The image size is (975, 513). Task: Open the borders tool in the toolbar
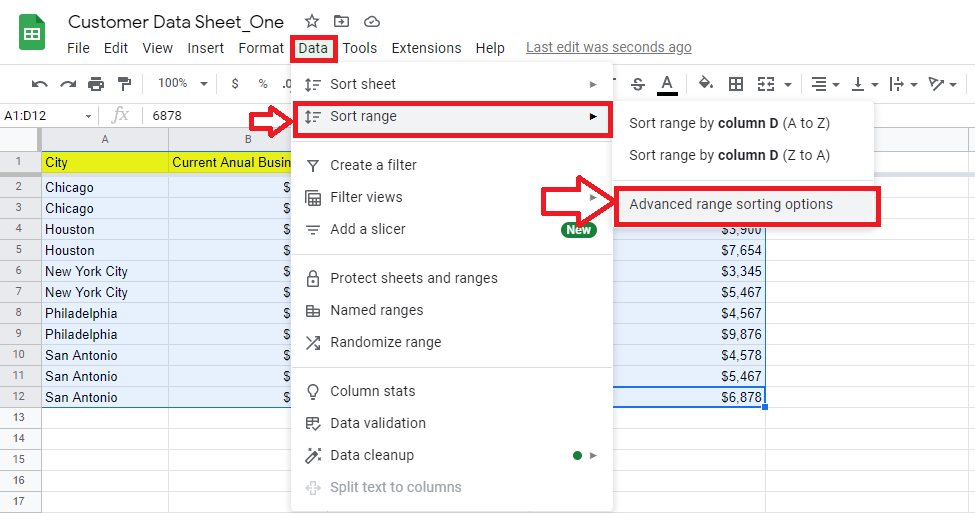736,84
